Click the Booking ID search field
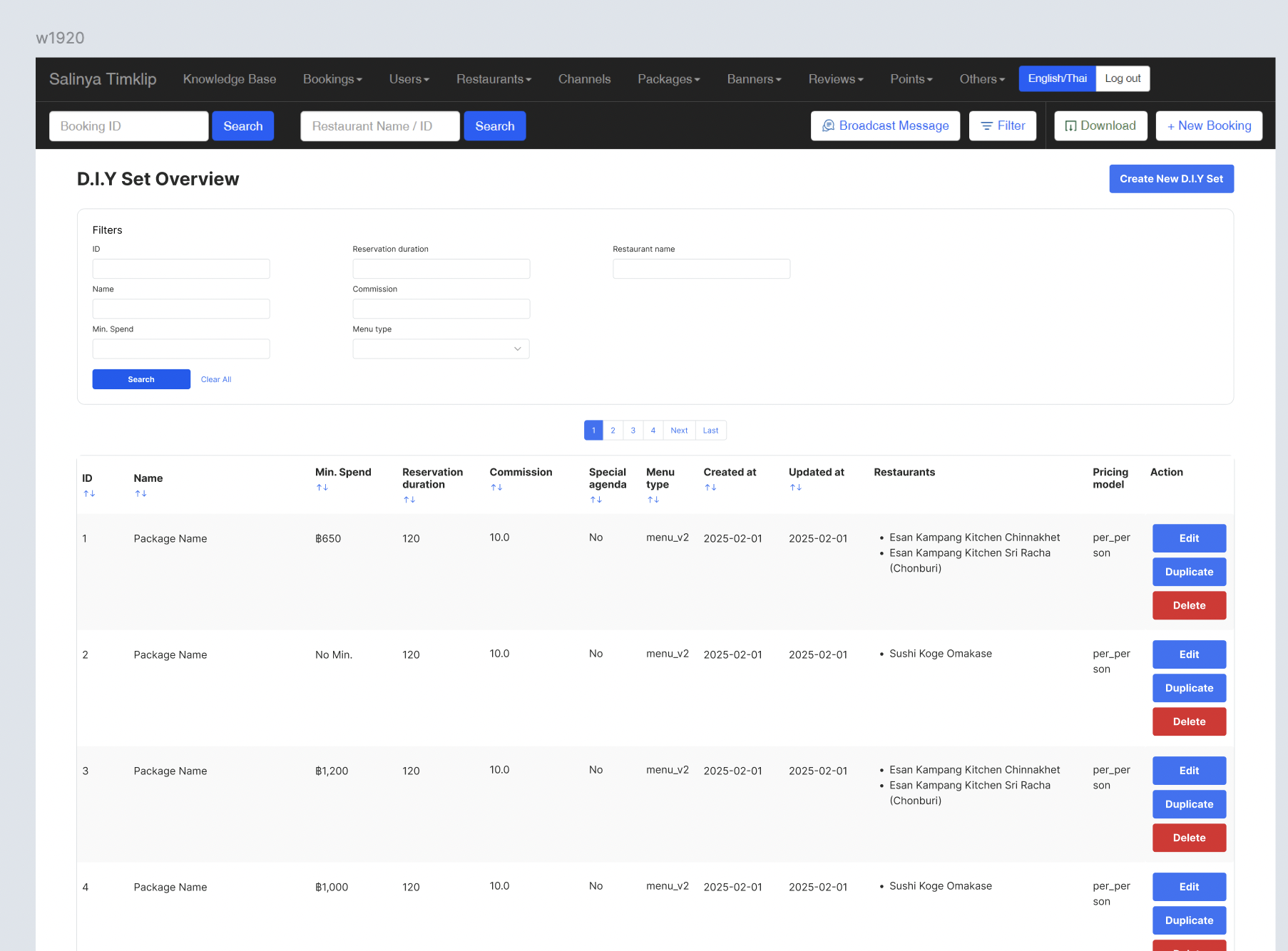This screenshot has width=1288, height=951. coord(129,126)
